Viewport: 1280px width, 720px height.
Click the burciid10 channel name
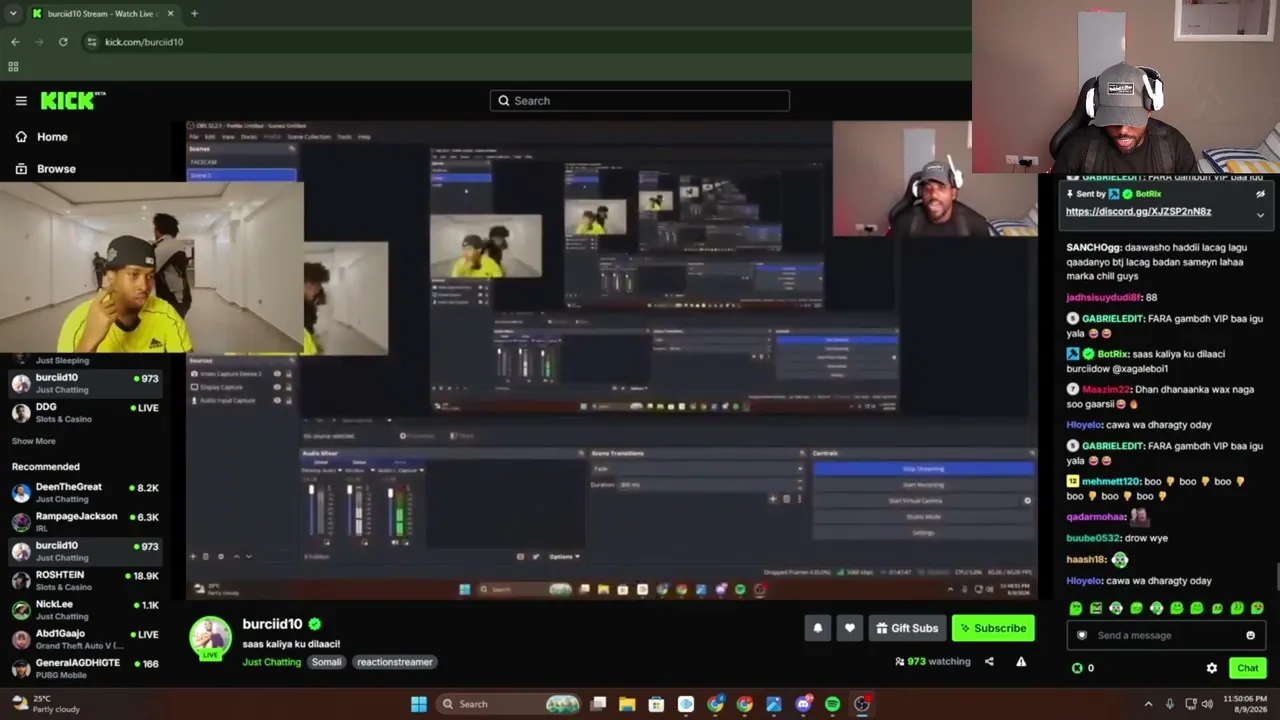(x=272, y=624)
